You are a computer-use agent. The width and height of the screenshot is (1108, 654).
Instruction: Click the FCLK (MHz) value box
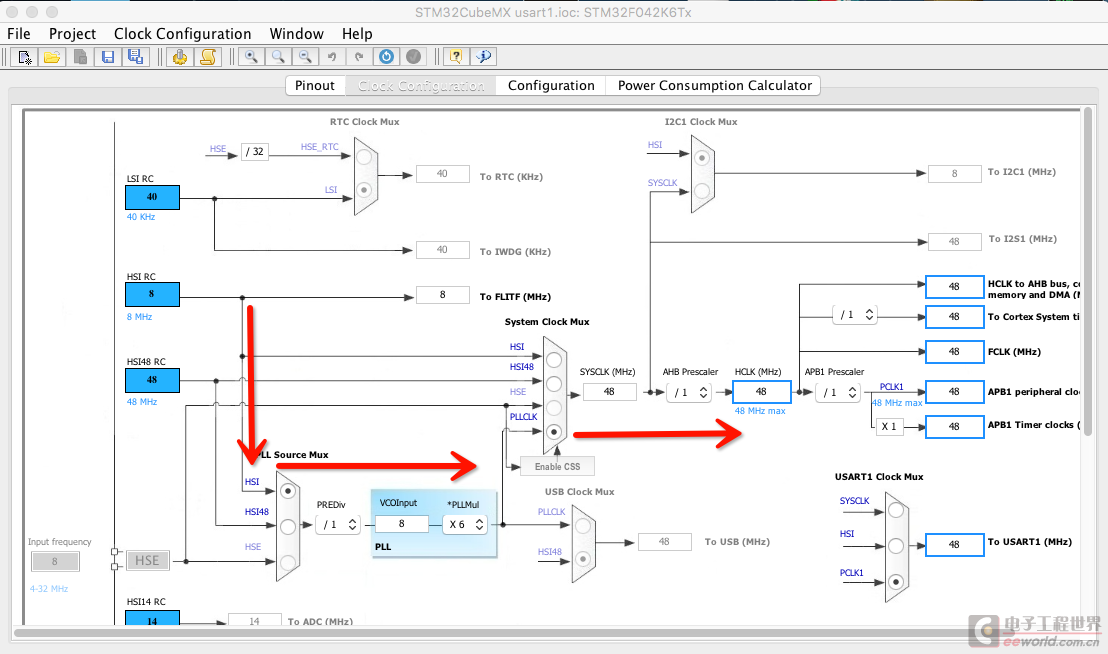955,352
